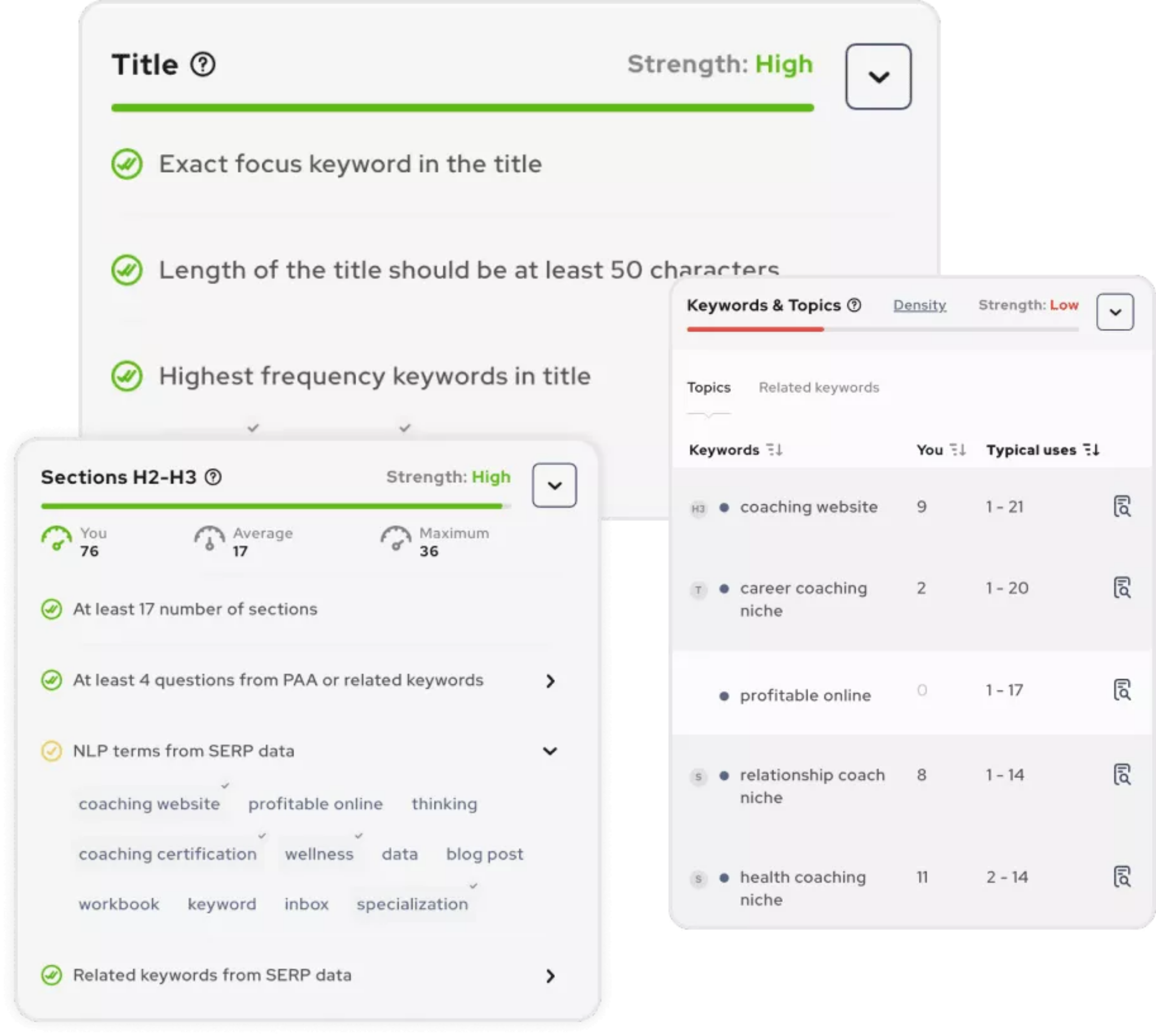Sort by Typical uses column
This screenshot has height=1036, width=1156.
click(1091, 450)
